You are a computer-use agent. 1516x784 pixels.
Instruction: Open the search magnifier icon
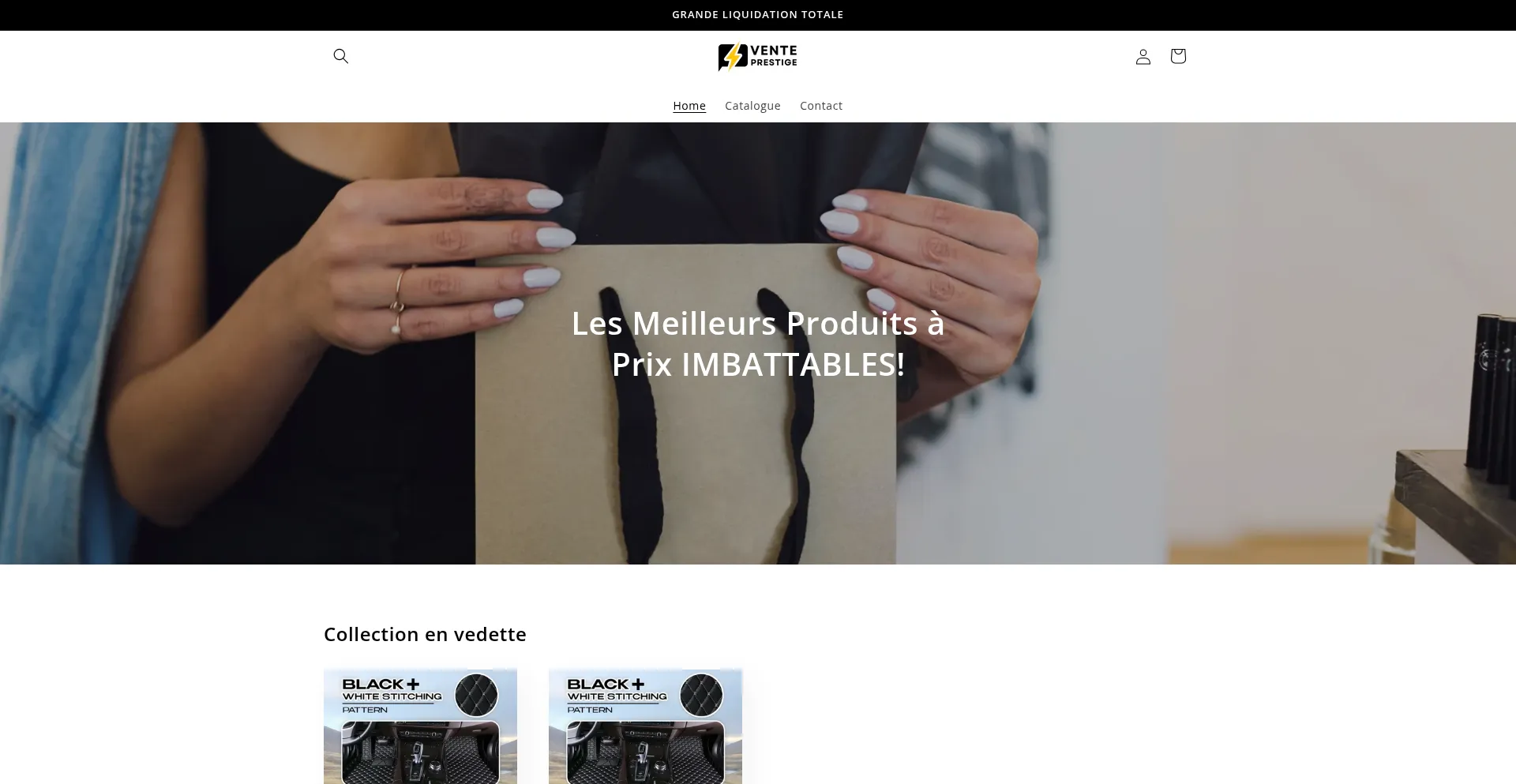(341, 56)
